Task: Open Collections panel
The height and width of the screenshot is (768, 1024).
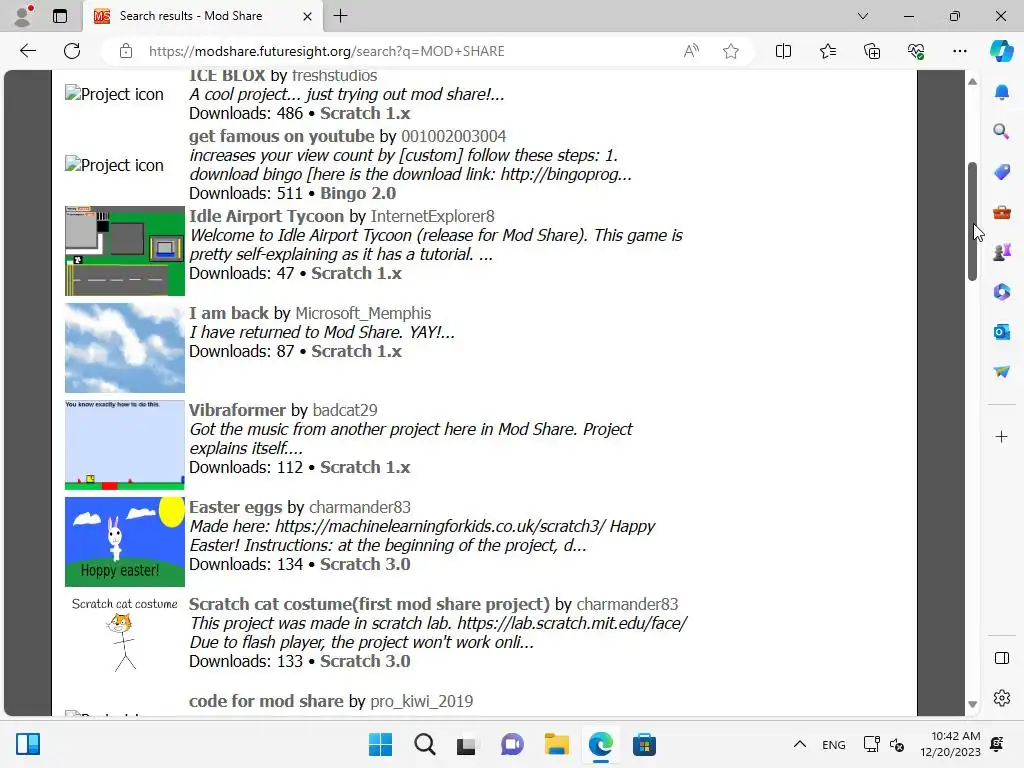Action: point(872,51)
